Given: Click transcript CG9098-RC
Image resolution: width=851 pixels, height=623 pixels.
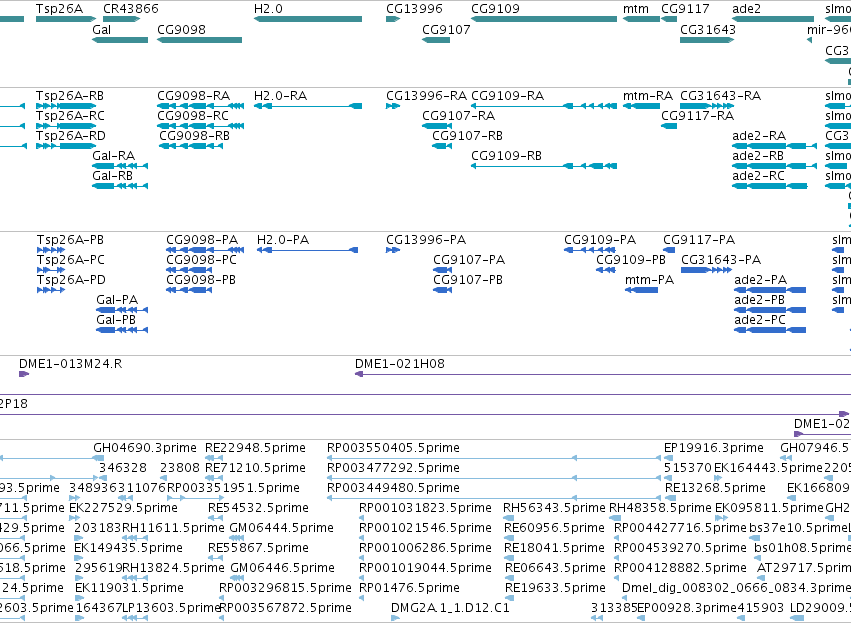Looking at the screenshot, I should click(193, 116).
